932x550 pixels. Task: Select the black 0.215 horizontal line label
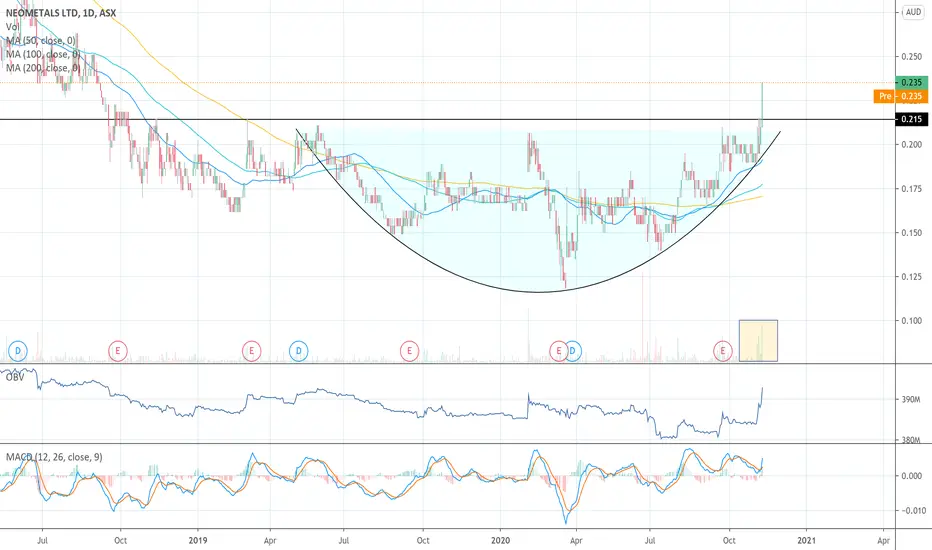911,120
